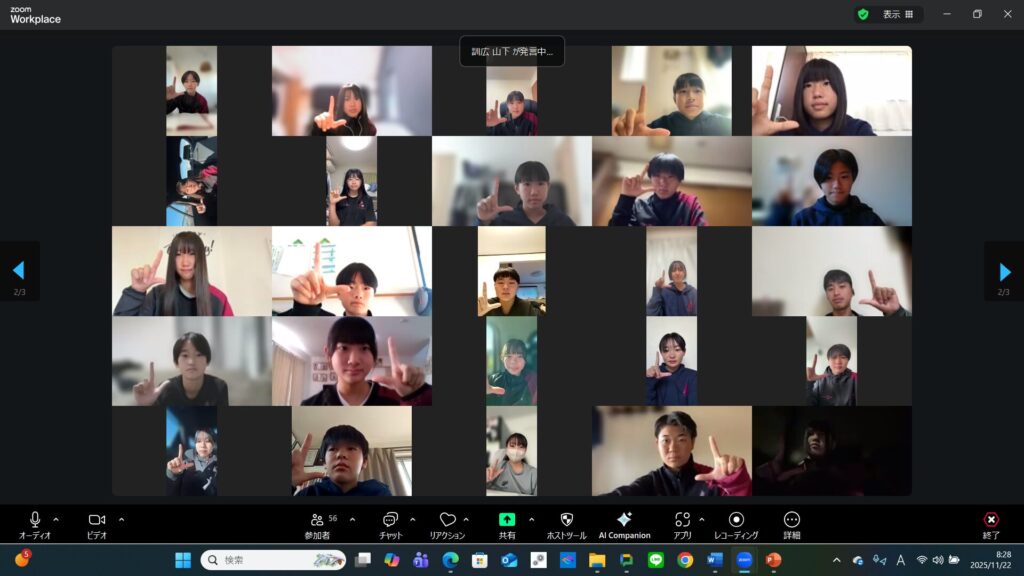Viewport: 1024px width, 576px height.
Task: Go to previous gallery page with left arrow
Action: click(x=18, y=271)
